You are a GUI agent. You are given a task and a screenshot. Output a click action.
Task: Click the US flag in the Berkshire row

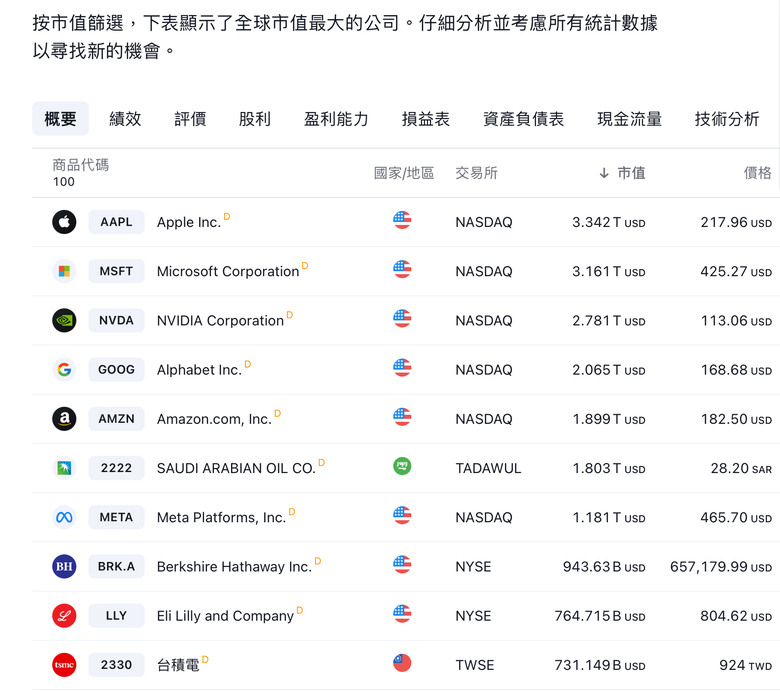coord(402,565)
